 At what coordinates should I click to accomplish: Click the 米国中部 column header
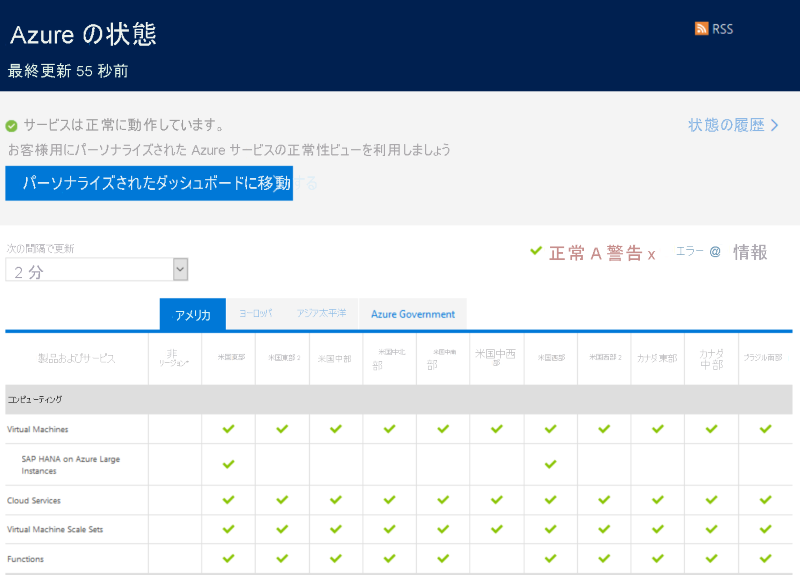pos(335,359)
